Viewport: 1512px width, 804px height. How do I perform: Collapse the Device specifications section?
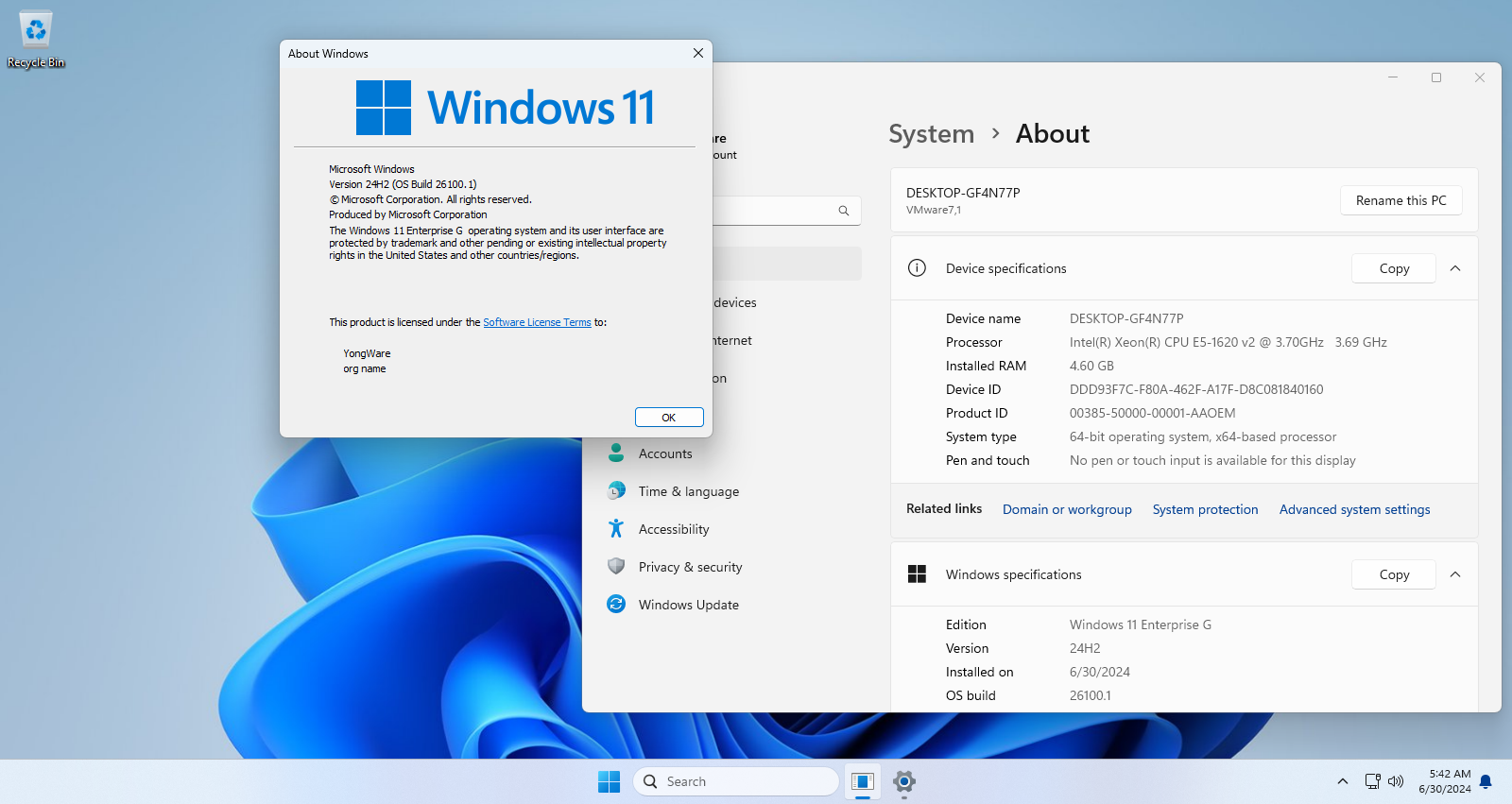pos(1455,268)
